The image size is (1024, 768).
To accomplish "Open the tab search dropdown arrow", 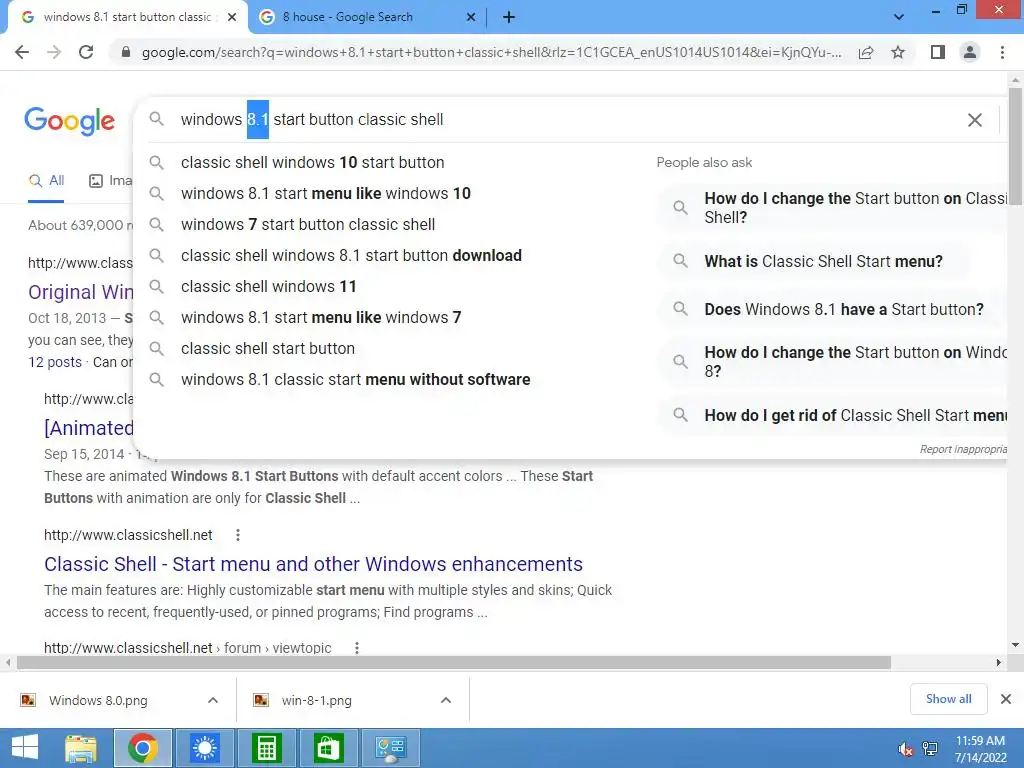I will tap(899, 17).
